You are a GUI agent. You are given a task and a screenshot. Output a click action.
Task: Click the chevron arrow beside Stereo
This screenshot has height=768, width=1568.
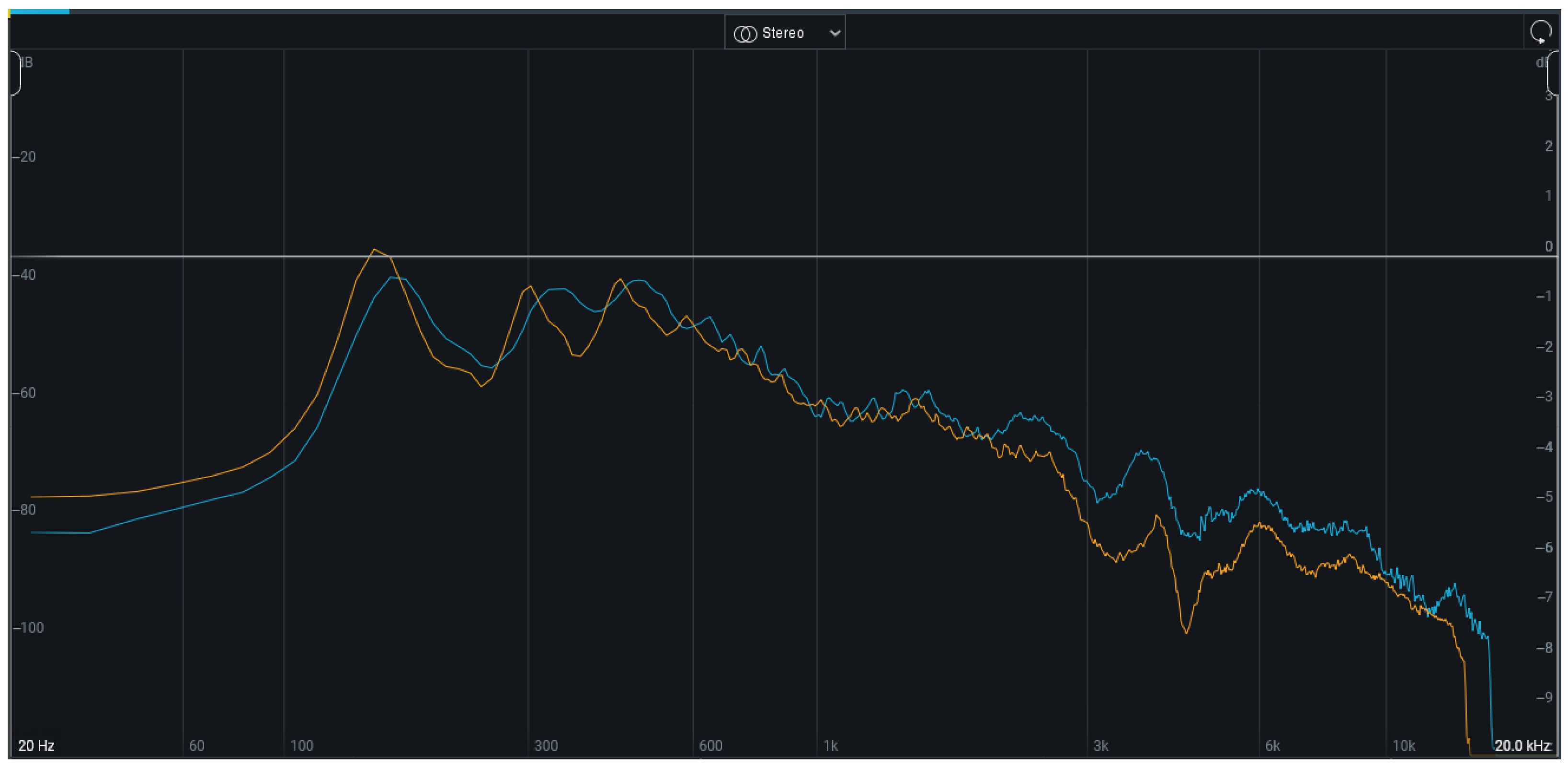click(x=835, y=34)
